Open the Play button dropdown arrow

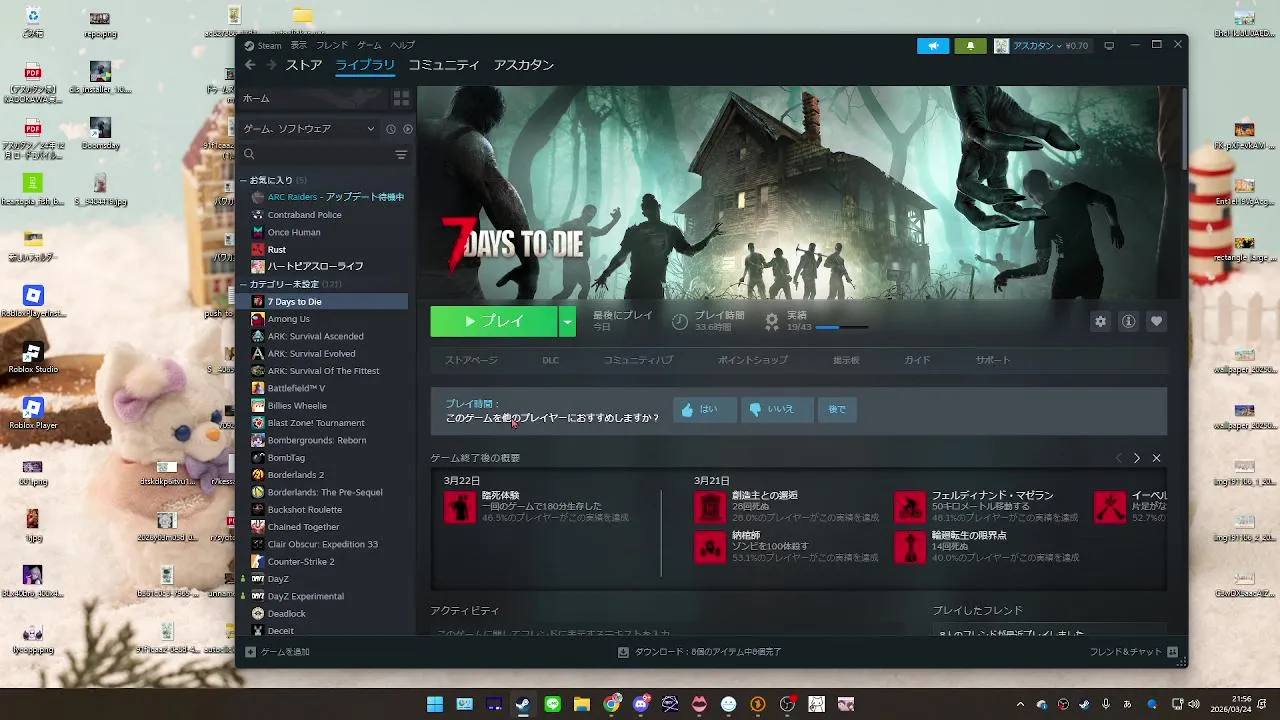[x=567, y=321]
